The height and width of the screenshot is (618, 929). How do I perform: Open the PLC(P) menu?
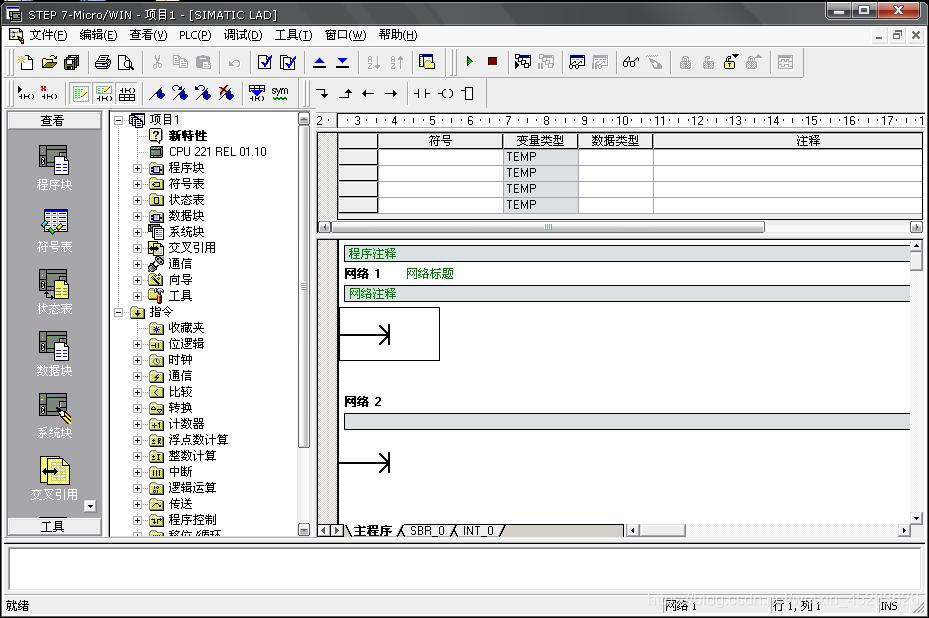(x=195, y=35)
